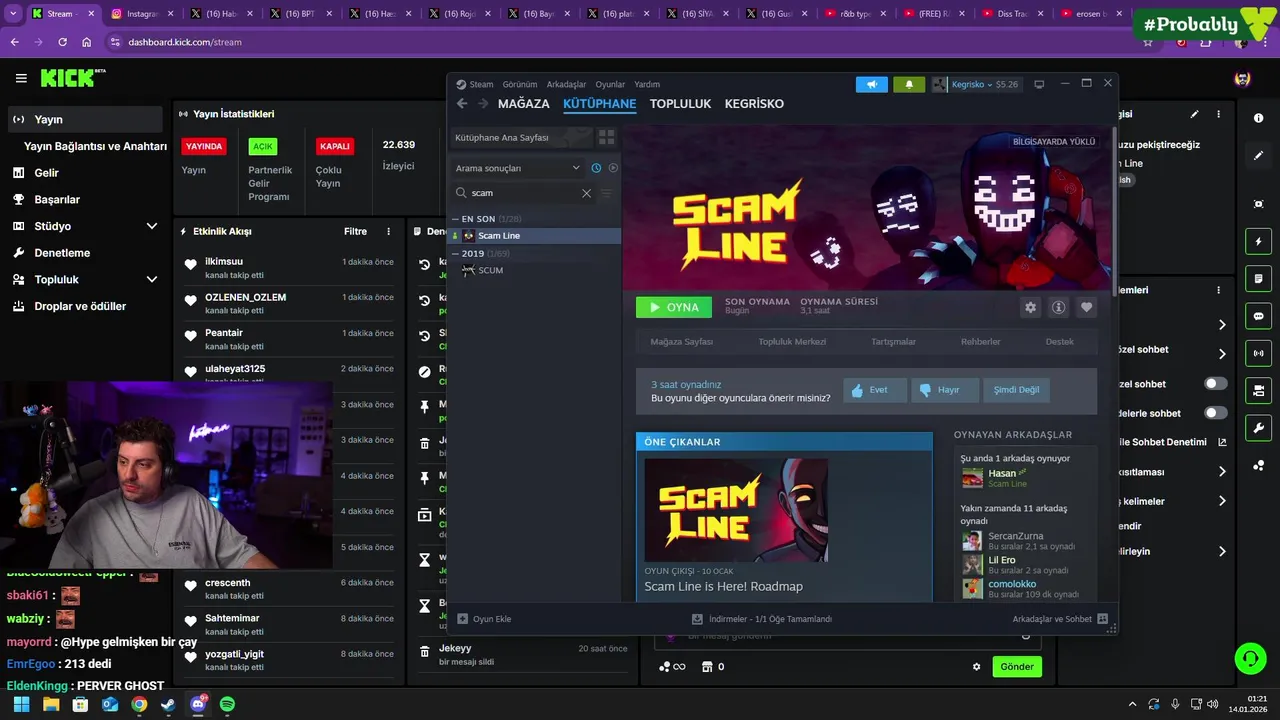This screenshot has height=720, width=1280.
Task: Click the green OYNA play button
Action: (674, 307)
